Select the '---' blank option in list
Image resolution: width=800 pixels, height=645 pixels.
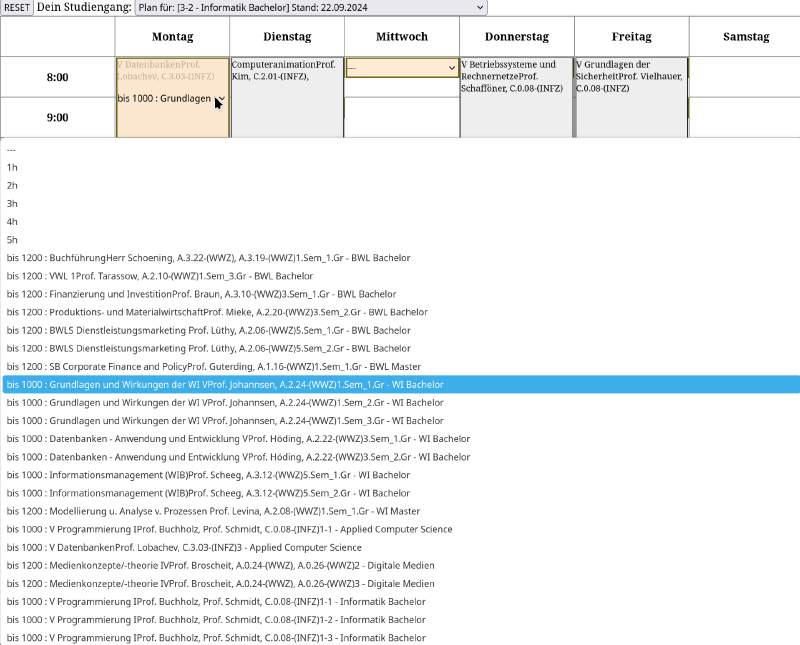tap(11, 150)
